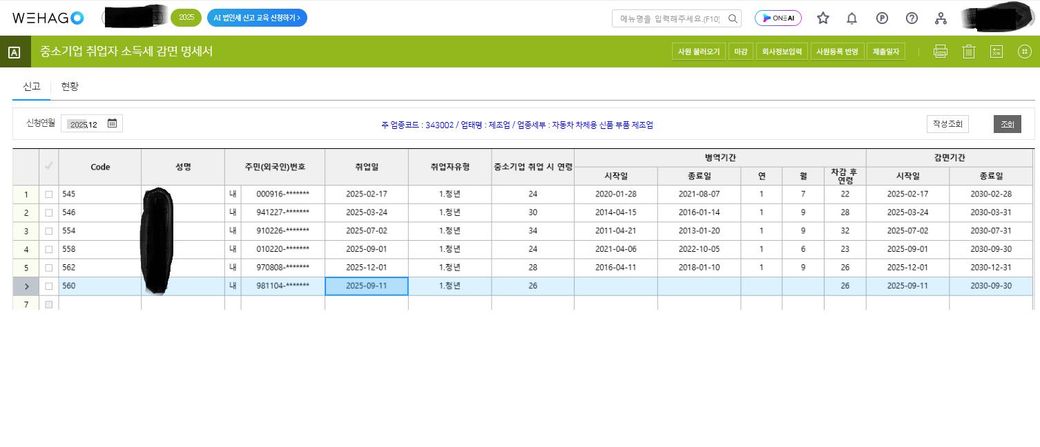This screenshot has width=1040, height=447.
Task: Click the trash delete icon
Action: (x=968, y=52)
